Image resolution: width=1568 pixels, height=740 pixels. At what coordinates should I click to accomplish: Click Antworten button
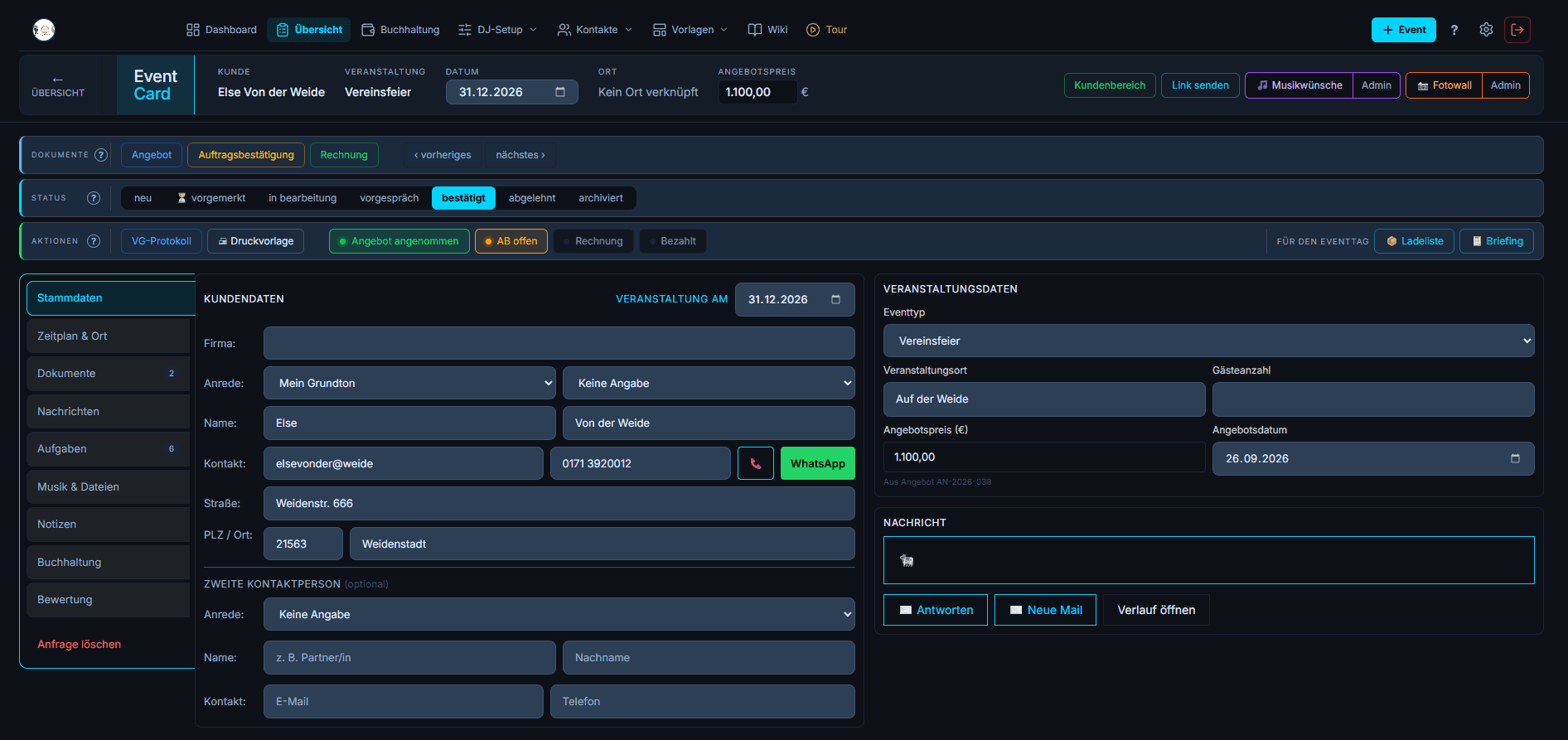coord(936,610)
